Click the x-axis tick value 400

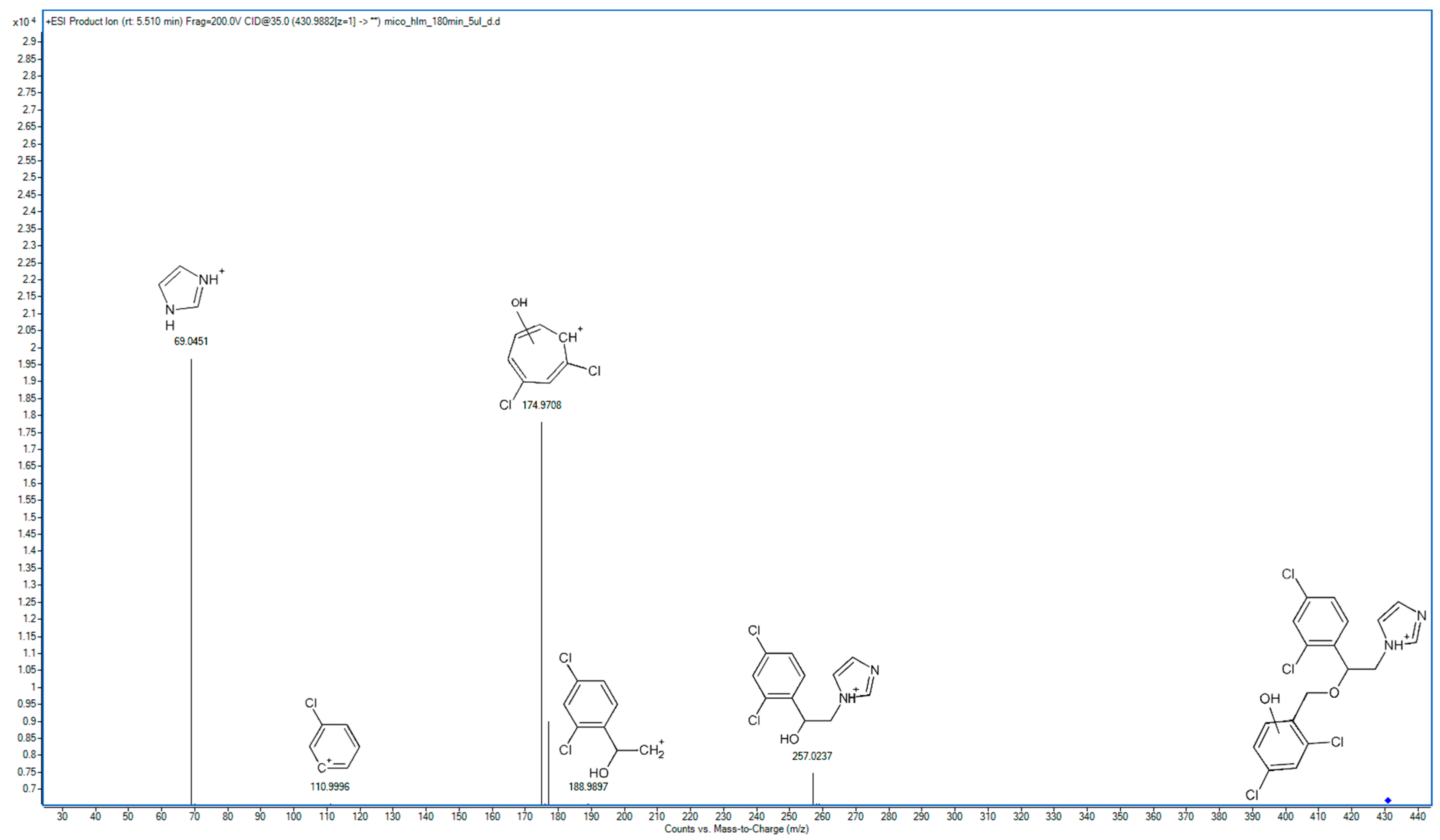1285,817
